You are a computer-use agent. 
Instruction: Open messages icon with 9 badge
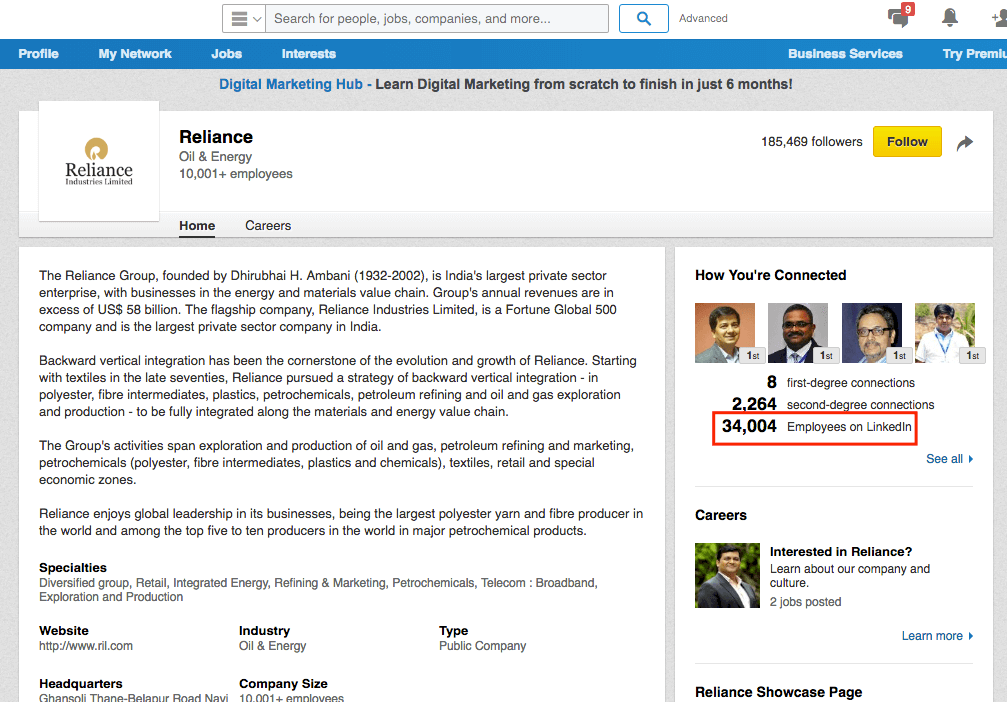[900, 17]
